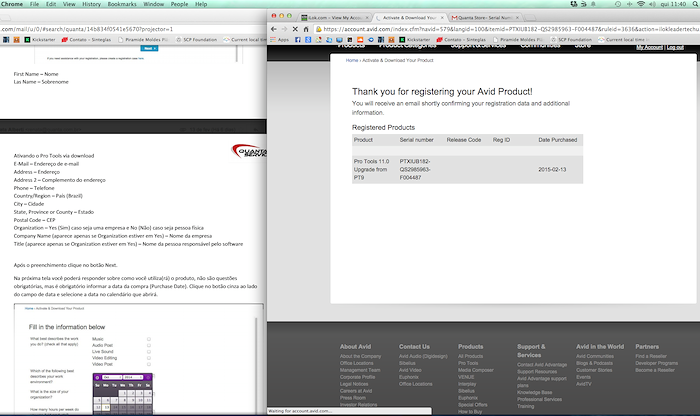700x416 pixels.
Task: Click address bar in Gmail window
Action: point(132,29)
